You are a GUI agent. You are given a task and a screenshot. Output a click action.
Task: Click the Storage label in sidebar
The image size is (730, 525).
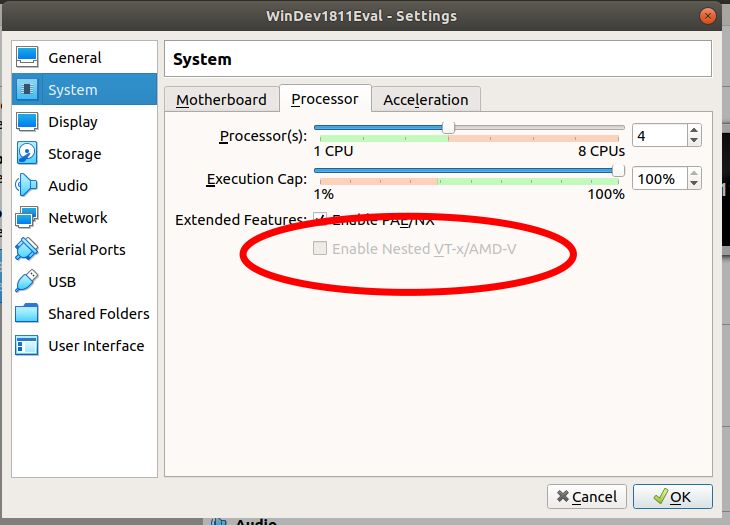point(74,154)
